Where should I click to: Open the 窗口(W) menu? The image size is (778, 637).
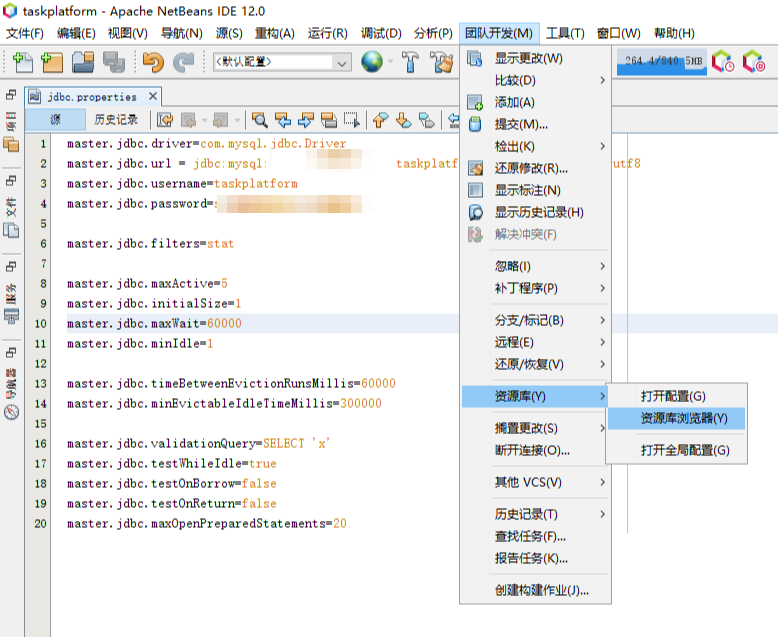pos(619,33)
